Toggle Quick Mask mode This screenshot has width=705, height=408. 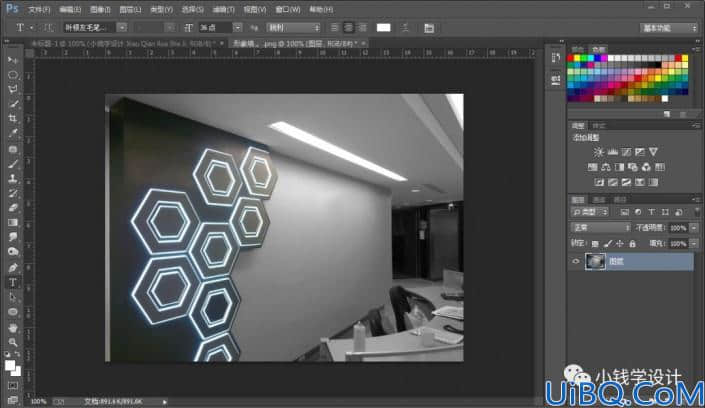[13, 386]
